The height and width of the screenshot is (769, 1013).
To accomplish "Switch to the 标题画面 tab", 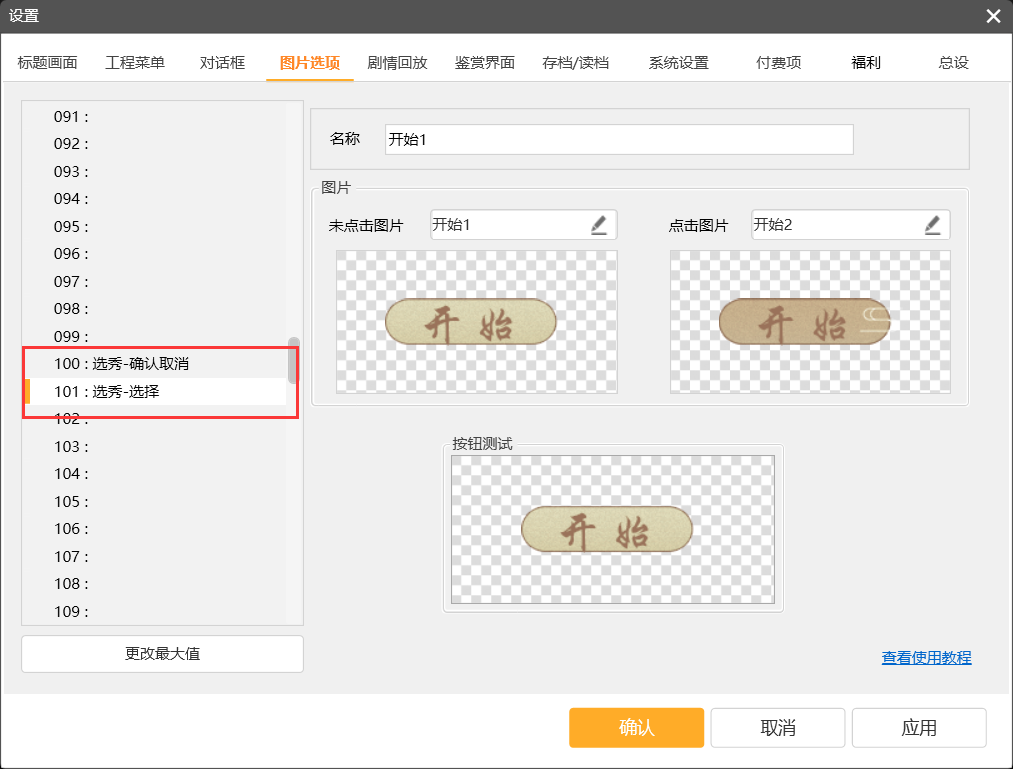I will (x=47, y=62).
